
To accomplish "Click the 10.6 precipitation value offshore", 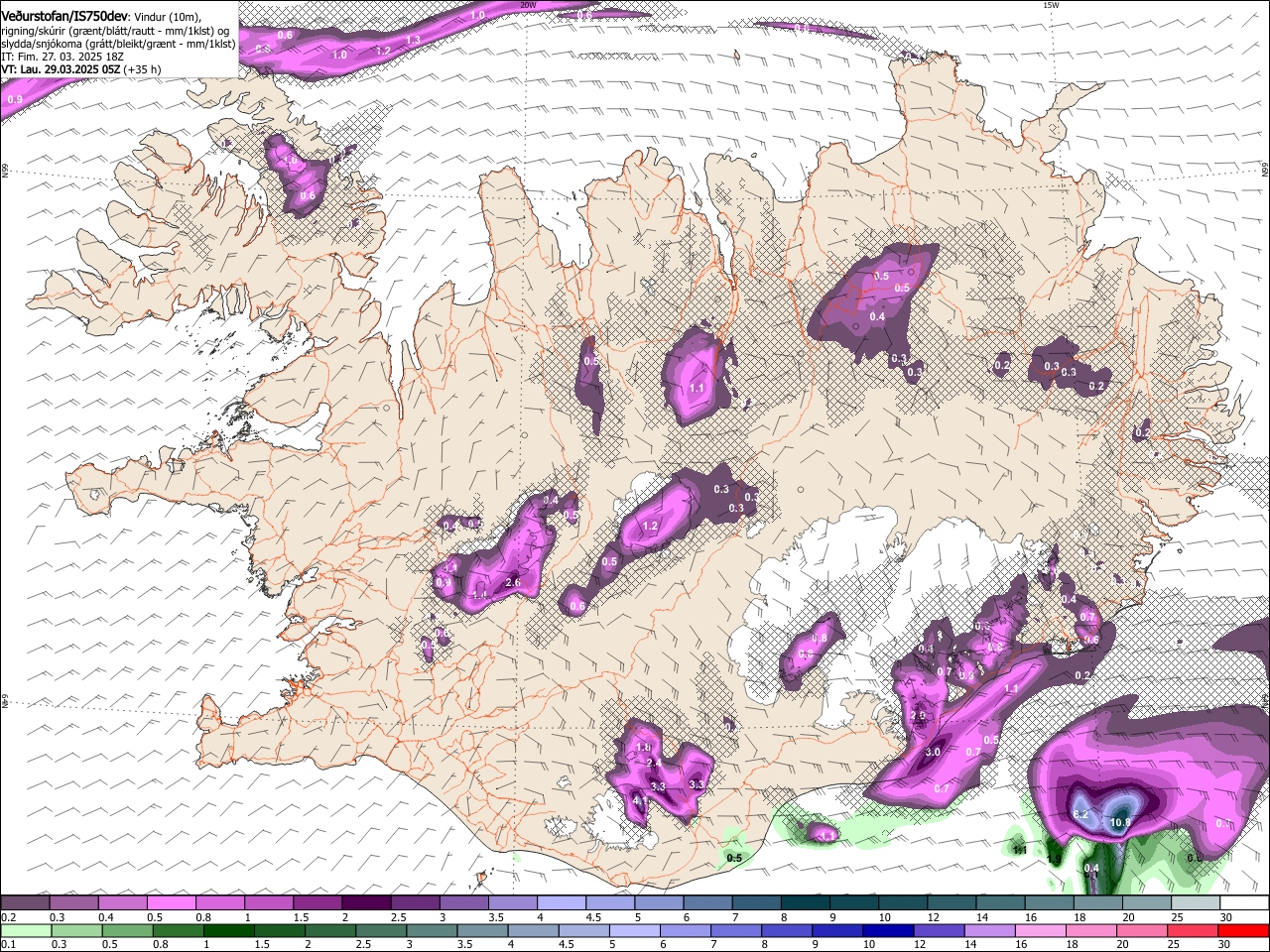I will click(1121, 822).
